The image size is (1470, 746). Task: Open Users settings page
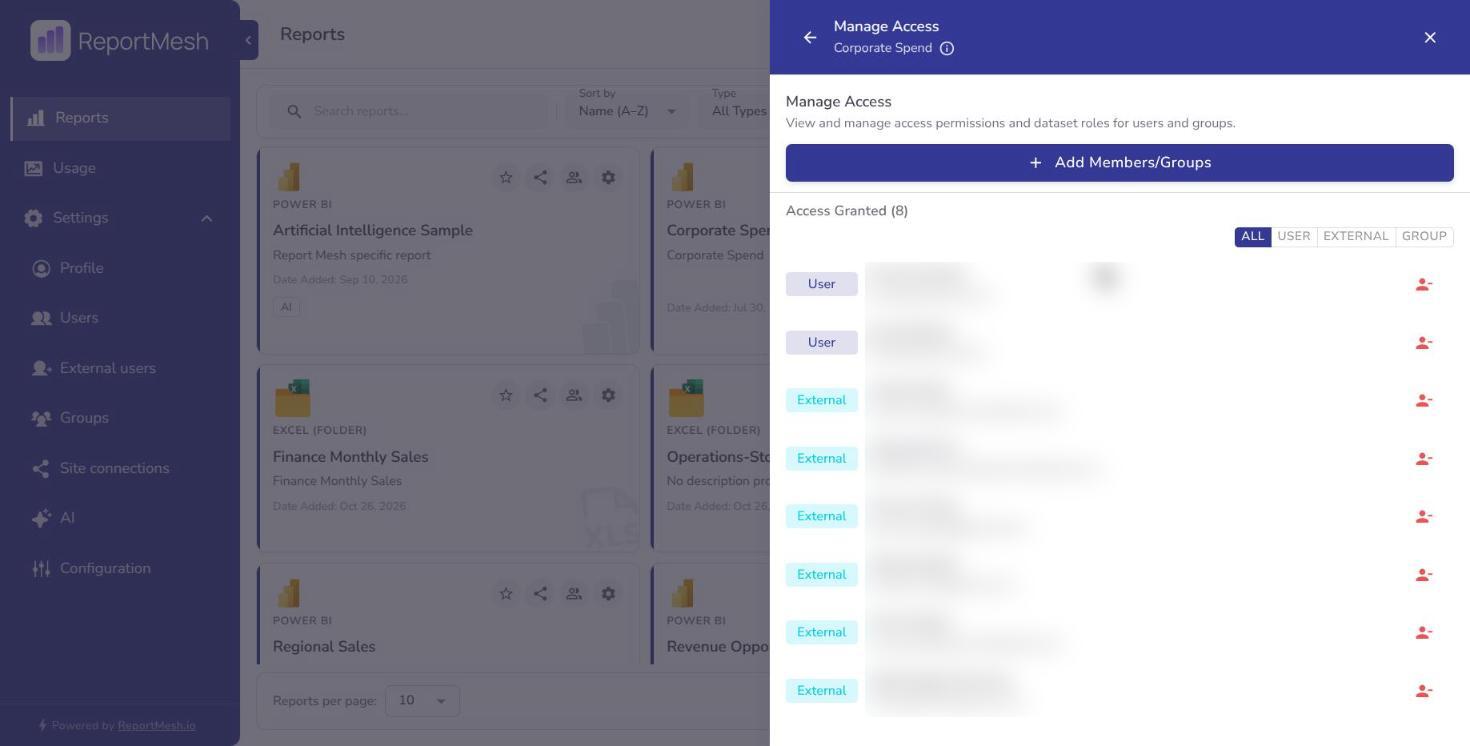(x=121, y=318)
